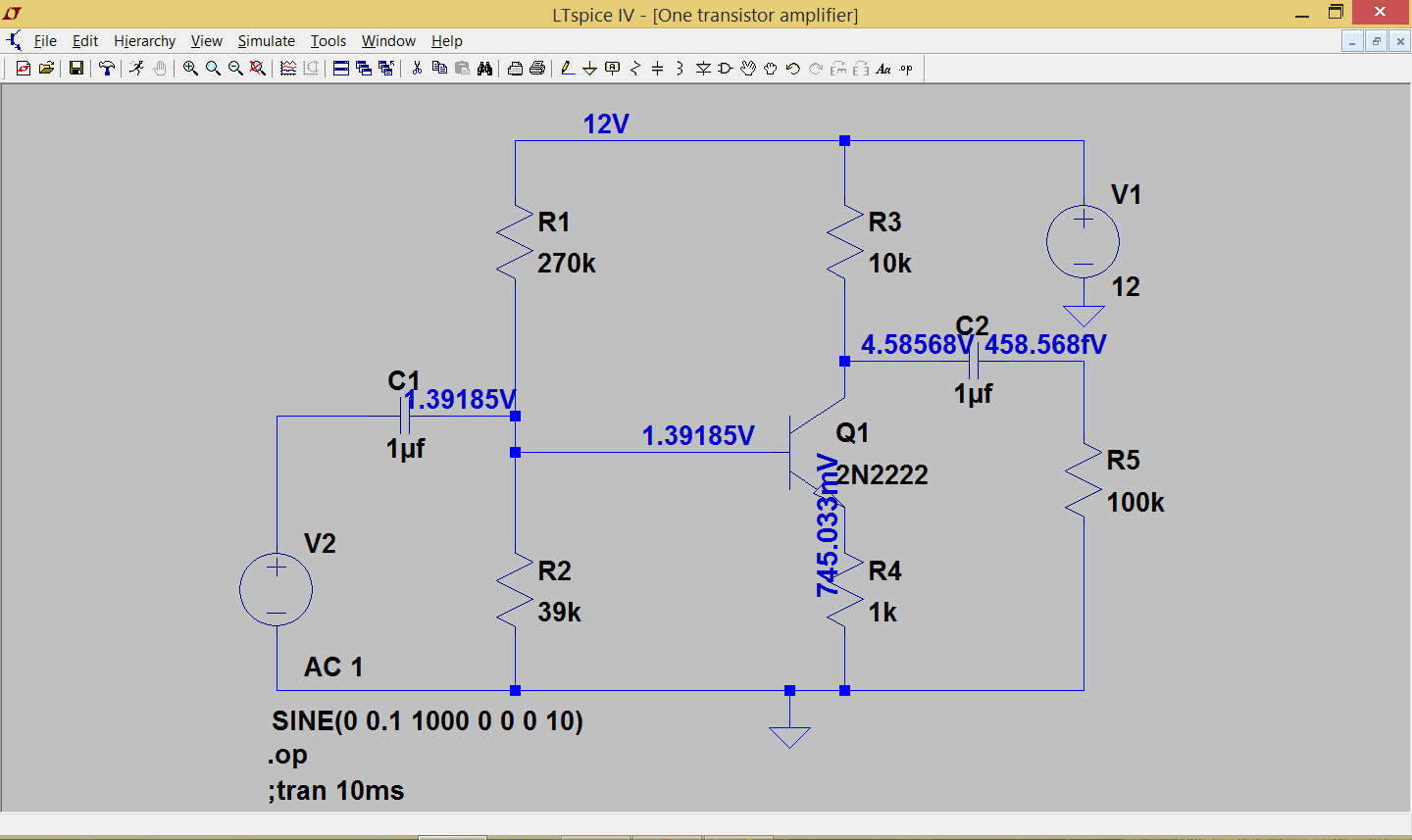Click the LTspice system menu icon left of File
This screenshot has height=840, width=1412.
pyautogui.click(x=14, y=41)
